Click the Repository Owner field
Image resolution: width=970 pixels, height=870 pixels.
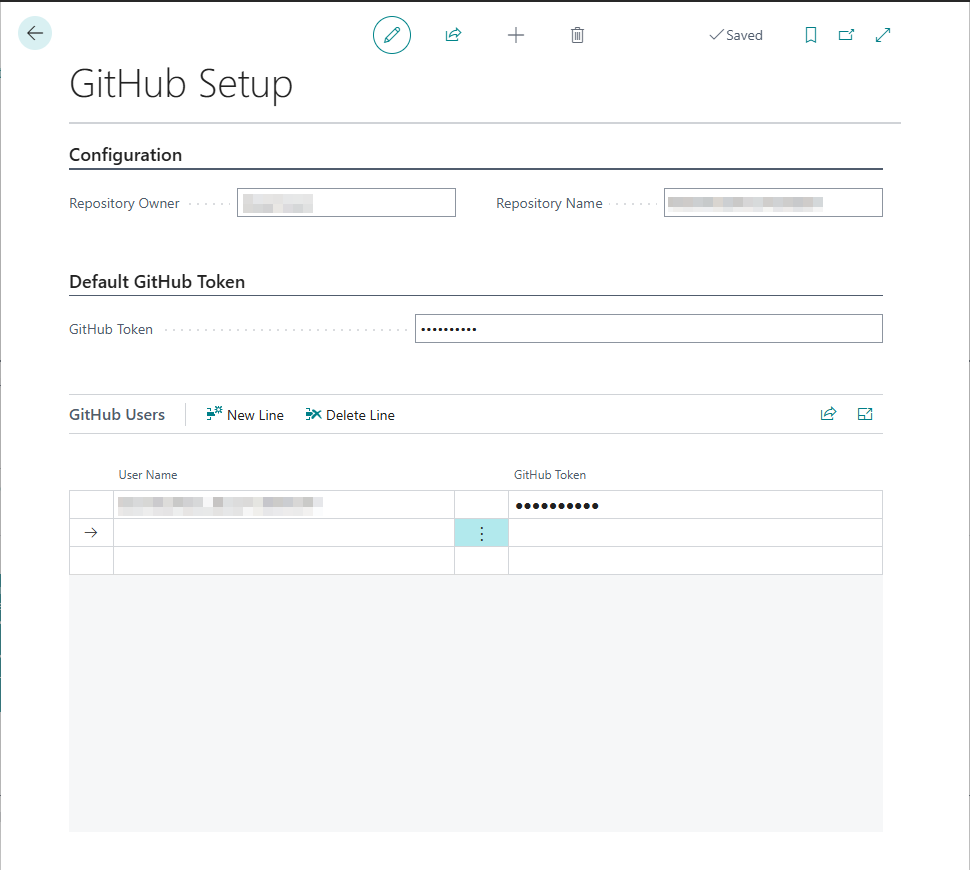346,202
